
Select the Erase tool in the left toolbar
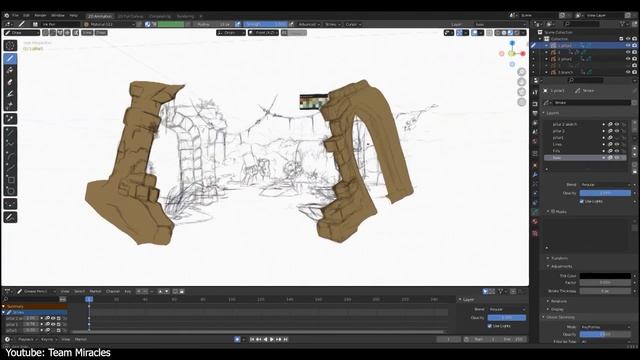point(10,82)
